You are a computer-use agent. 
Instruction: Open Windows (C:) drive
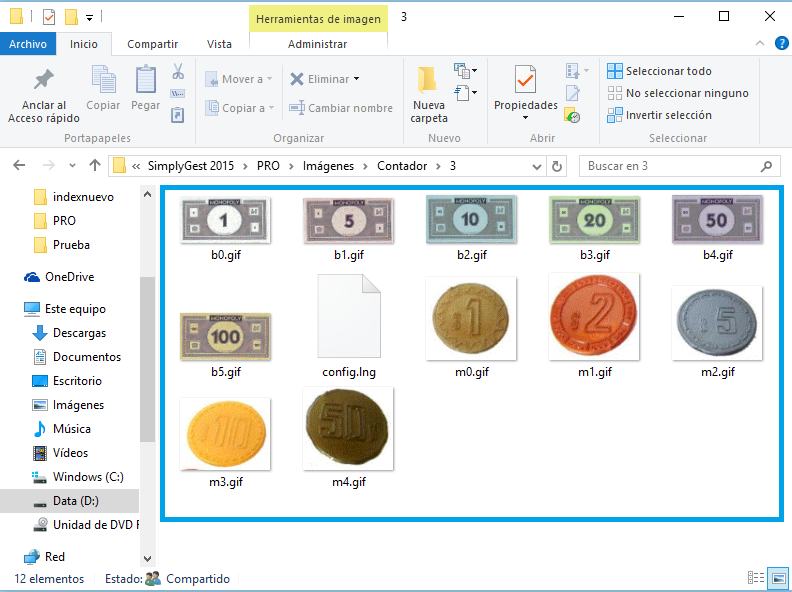click(x=78, y=477)
